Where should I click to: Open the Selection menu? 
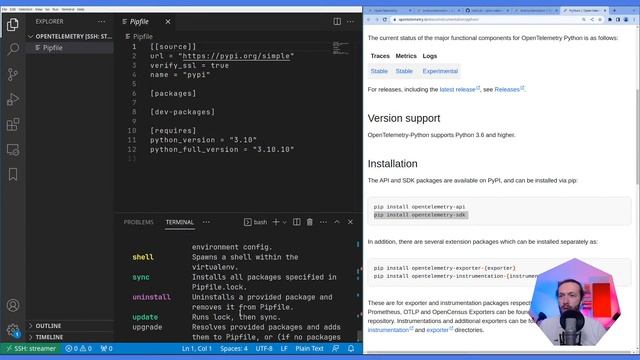point(25,9)
